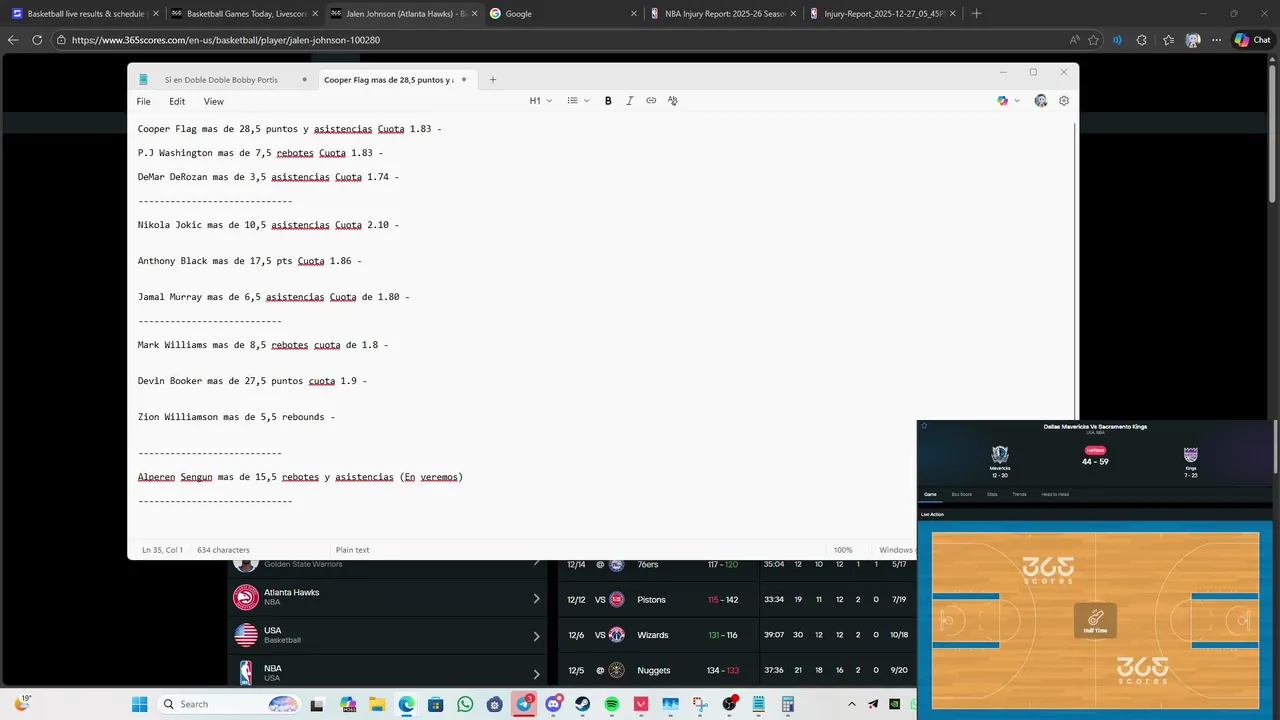The image size is (1280, 720).
Task: Open Spotify from the taskbar
Action: 611,704
